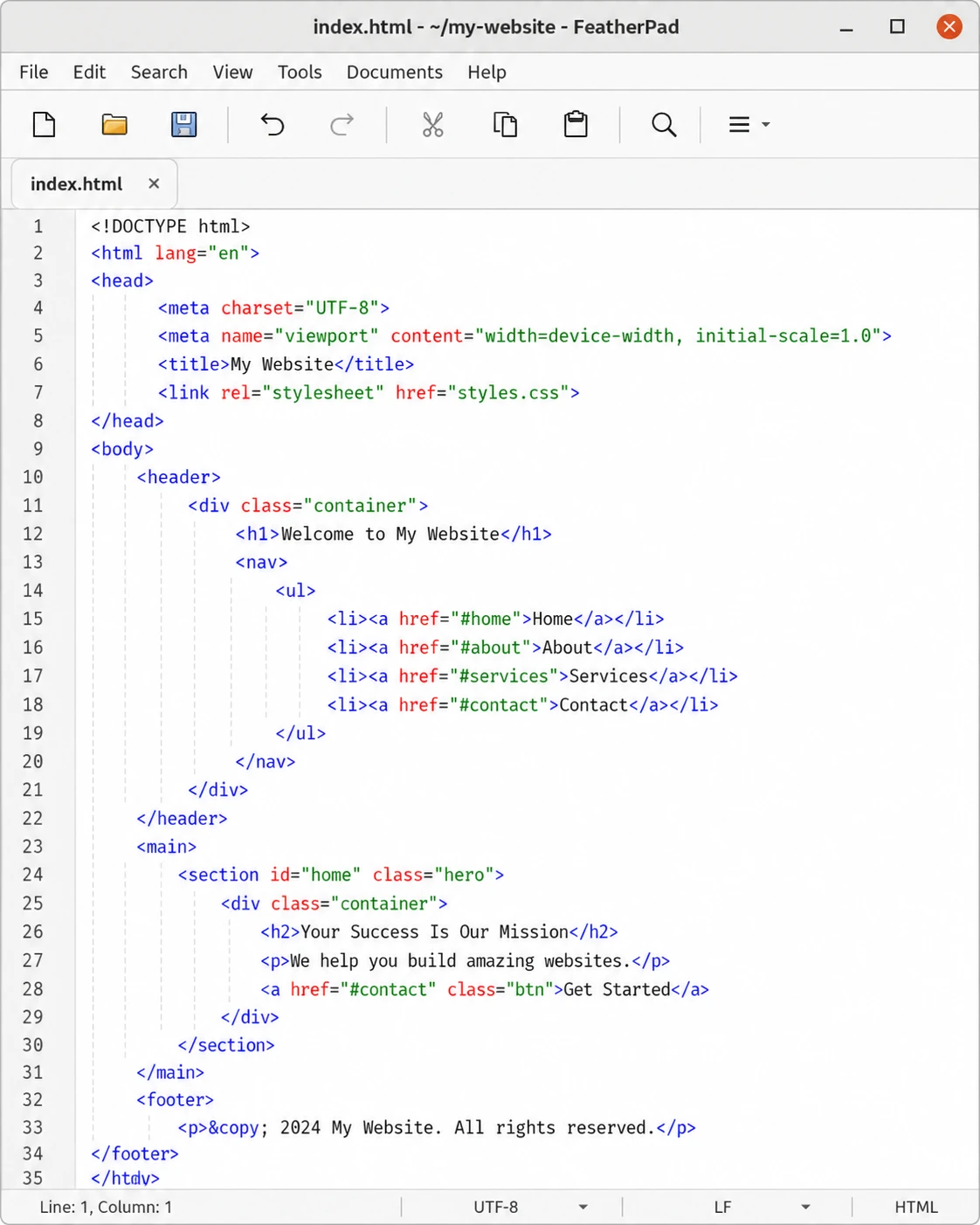Click the <h2>Your Success Is Our Mission line
Image resolution: width=980 pixels, height=1225 pixels.
438,932
